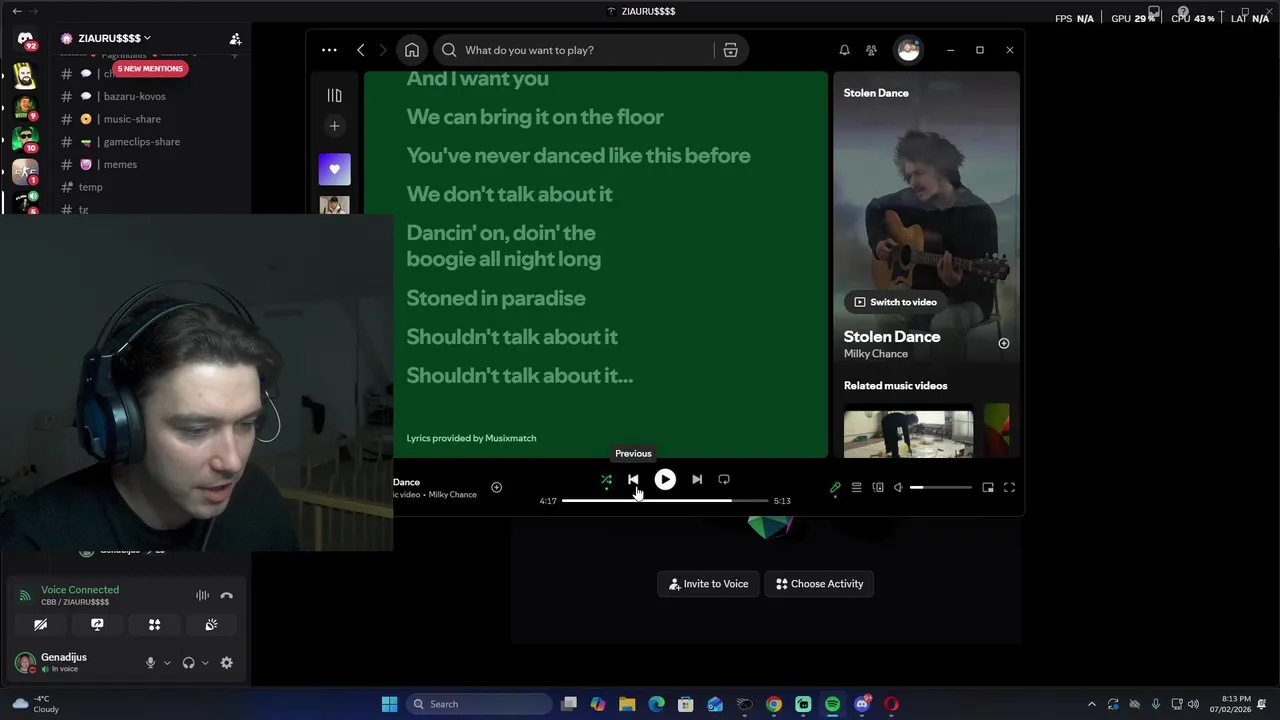Invite to Voice in Discord
Viewport: 1280px width, 720px height.
point(709,584)
